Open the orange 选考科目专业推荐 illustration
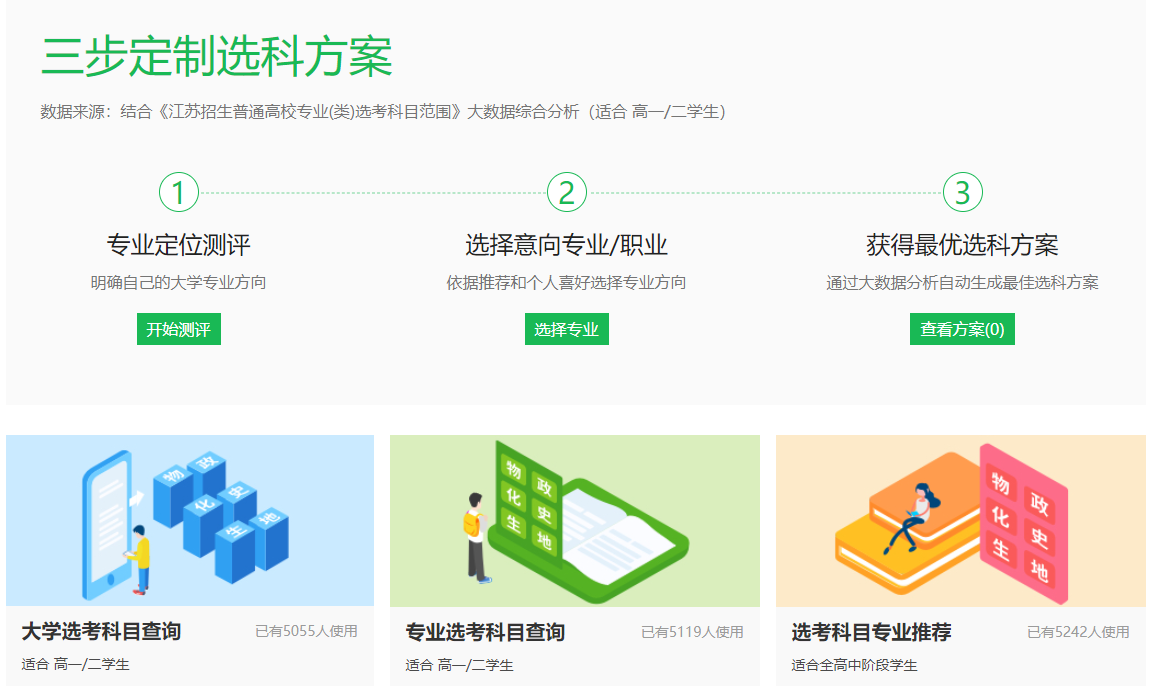The image size is (1154, 686). 960,520
